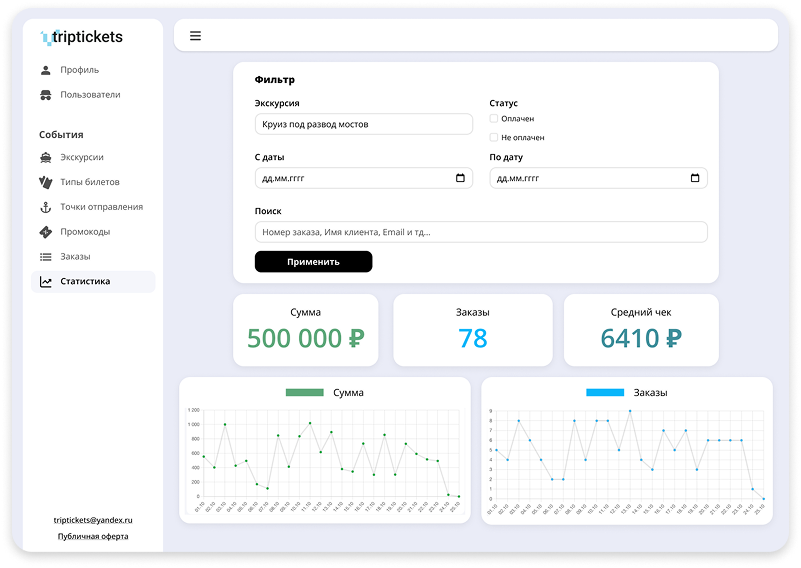The width and height of the screenshot is (801, 568).
Task: Toggle the Не оплачен checkbox
Action: pyautogui.click(x=494, y=137)
